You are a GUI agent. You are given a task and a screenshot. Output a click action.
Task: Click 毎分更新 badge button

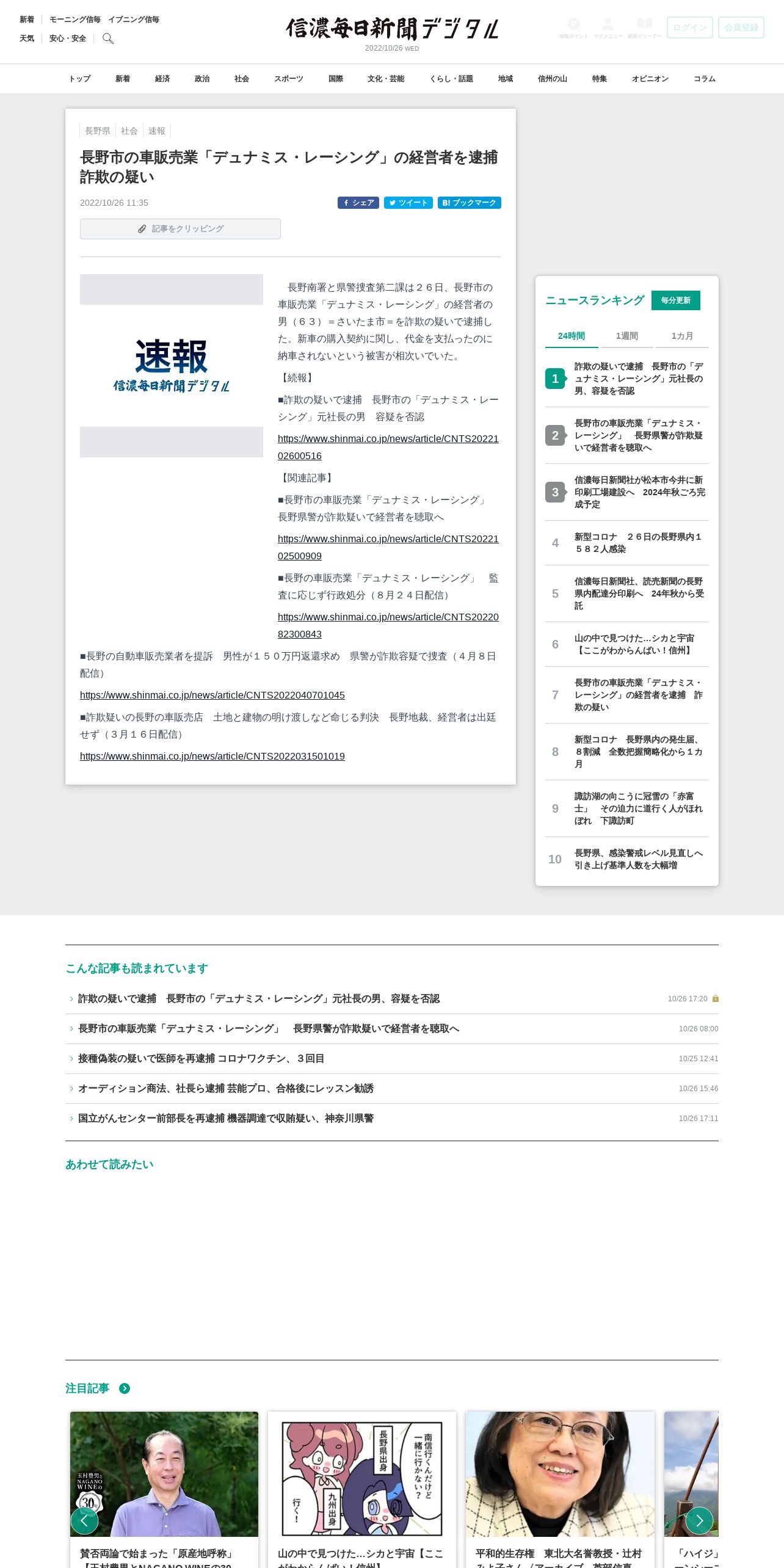pyautogui.click(x=676, y=300)
